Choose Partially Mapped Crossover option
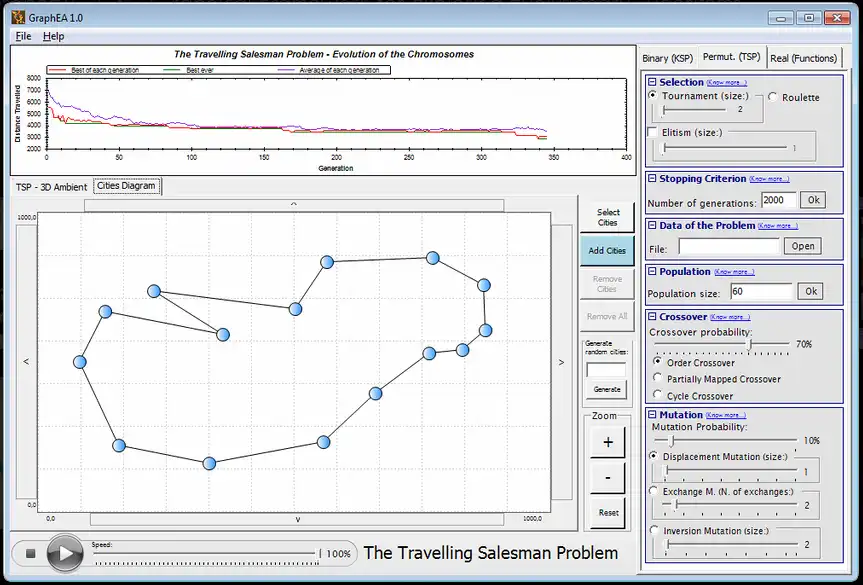 pos(657,378)
